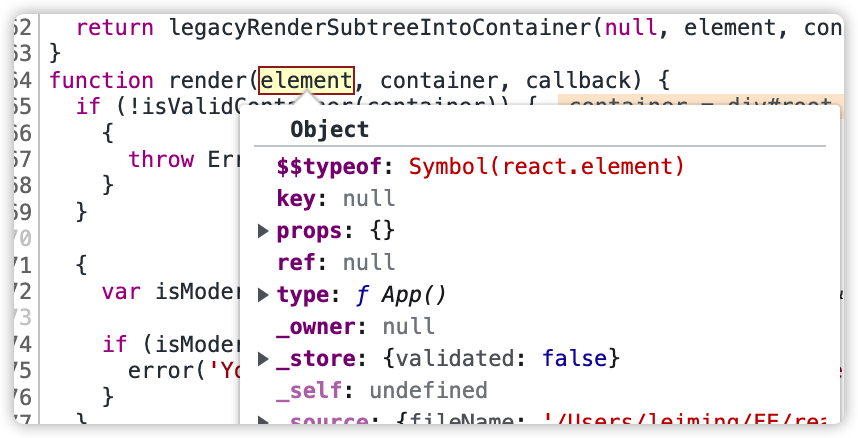Click the highlighted element parameter
The width and height of the screenshot is (858, 438).
click(306, 80)
